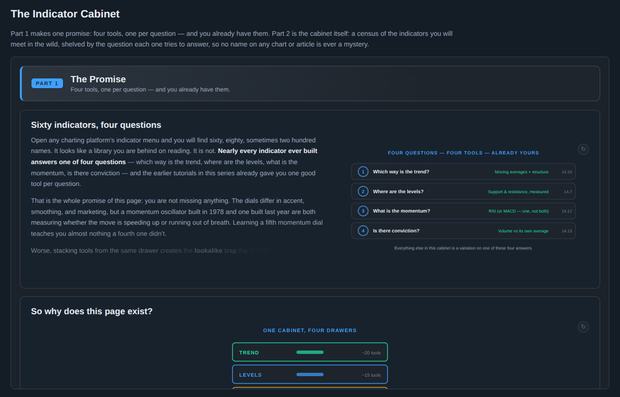This screenshot has width=620, height=397.
Task: Click the "Everything else in this cabinet" caption
Action: [x=463, y=248]
